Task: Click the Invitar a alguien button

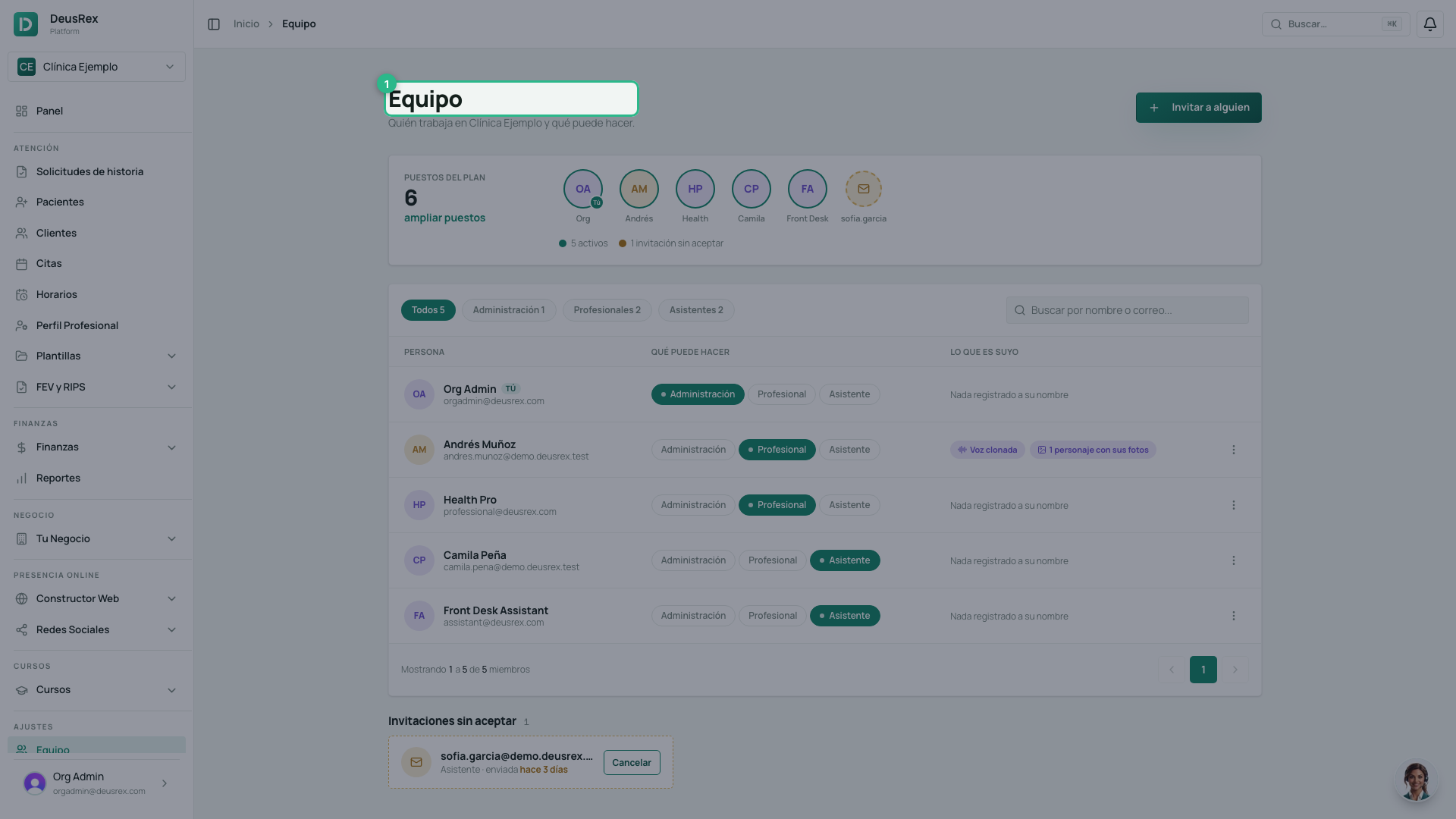Action: (x=1198, y=108)
